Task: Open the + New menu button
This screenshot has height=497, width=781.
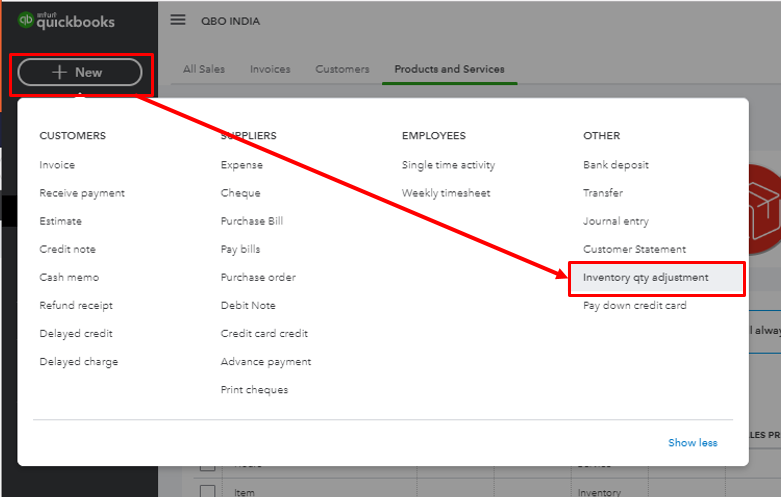Action: coord(80,72)
